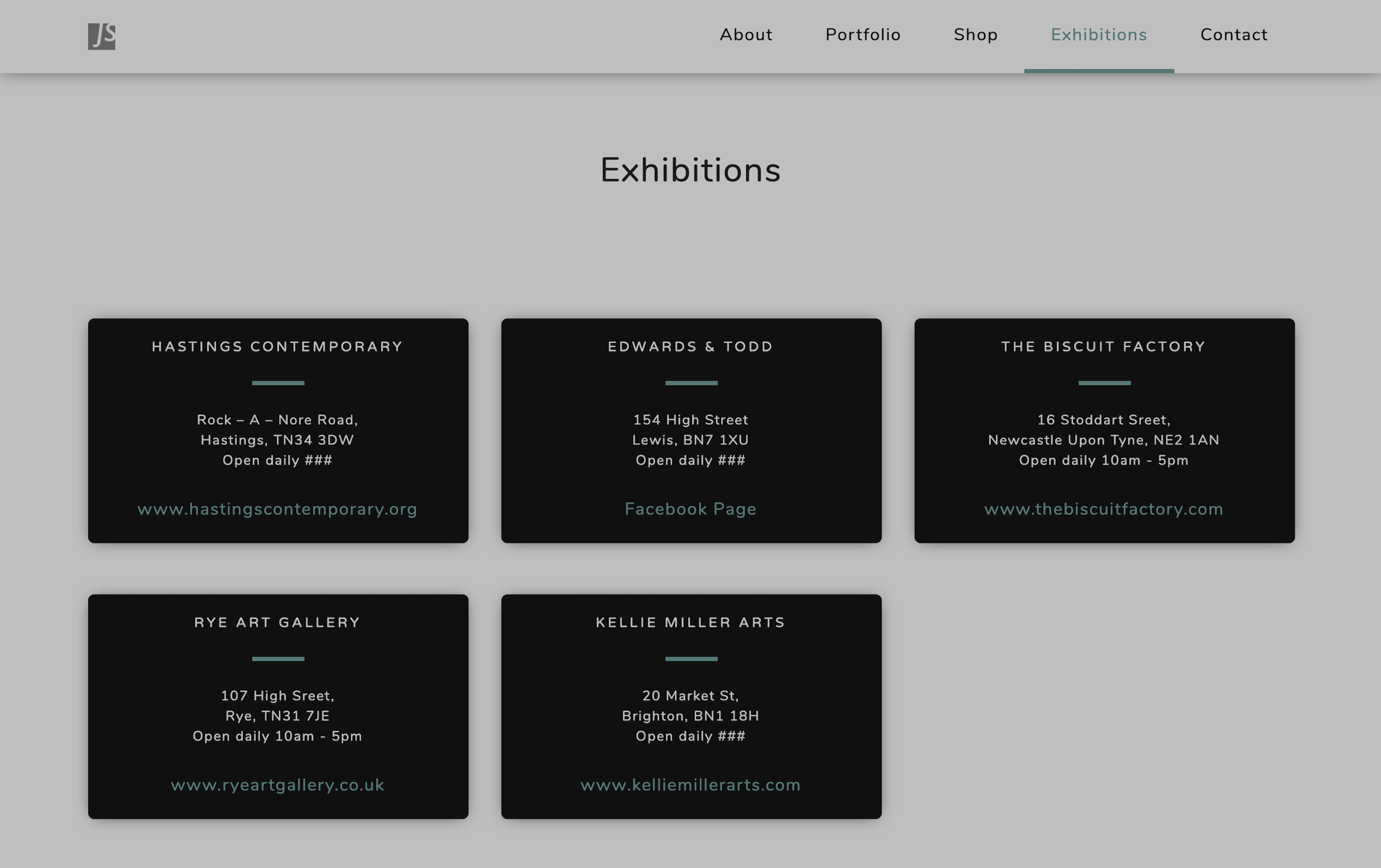
Task: Click The Biscuit Factory card title
Action: click(x=1104, y=347)
